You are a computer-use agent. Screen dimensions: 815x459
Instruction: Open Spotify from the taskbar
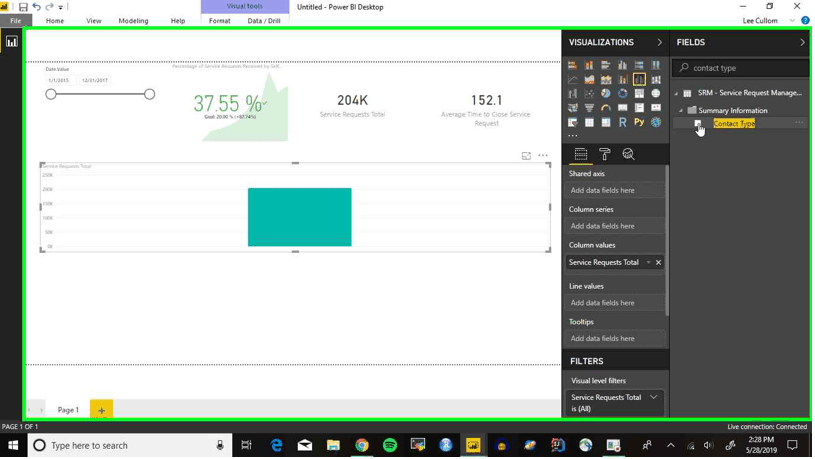tap(390, 445)
